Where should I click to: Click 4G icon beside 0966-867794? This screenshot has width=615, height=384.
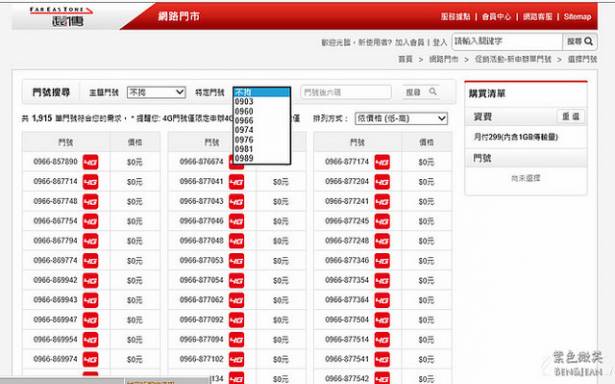click(x=90, y=241)
